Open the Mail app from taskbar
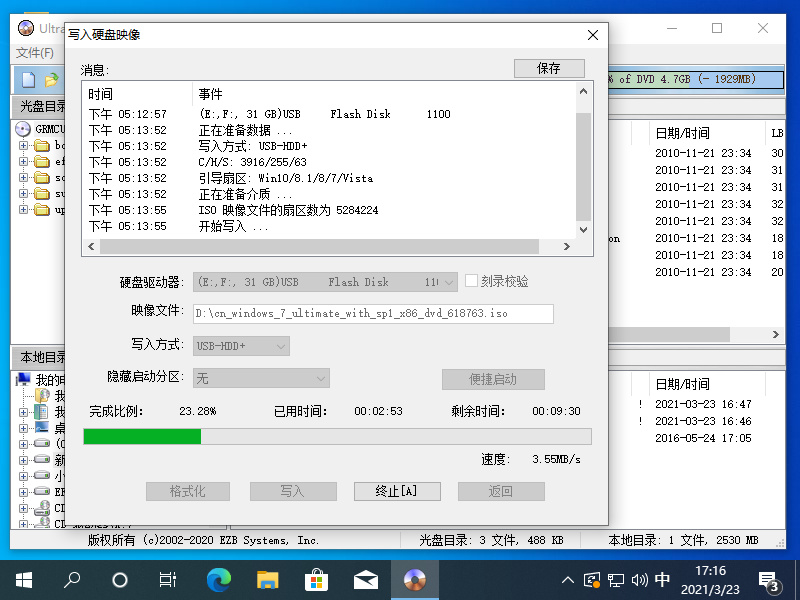Image resolution: width=800 pixels, height=600 pixels. (x=365, y=579)
